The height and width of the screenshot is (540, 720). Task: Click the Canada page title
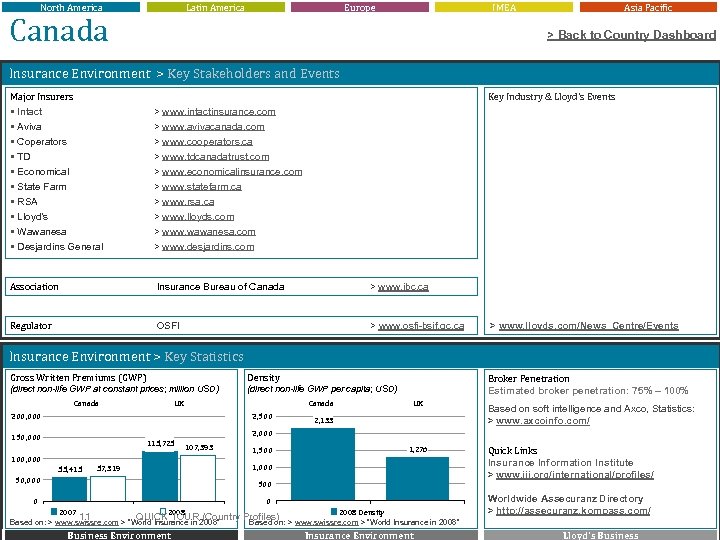(59, 31)
